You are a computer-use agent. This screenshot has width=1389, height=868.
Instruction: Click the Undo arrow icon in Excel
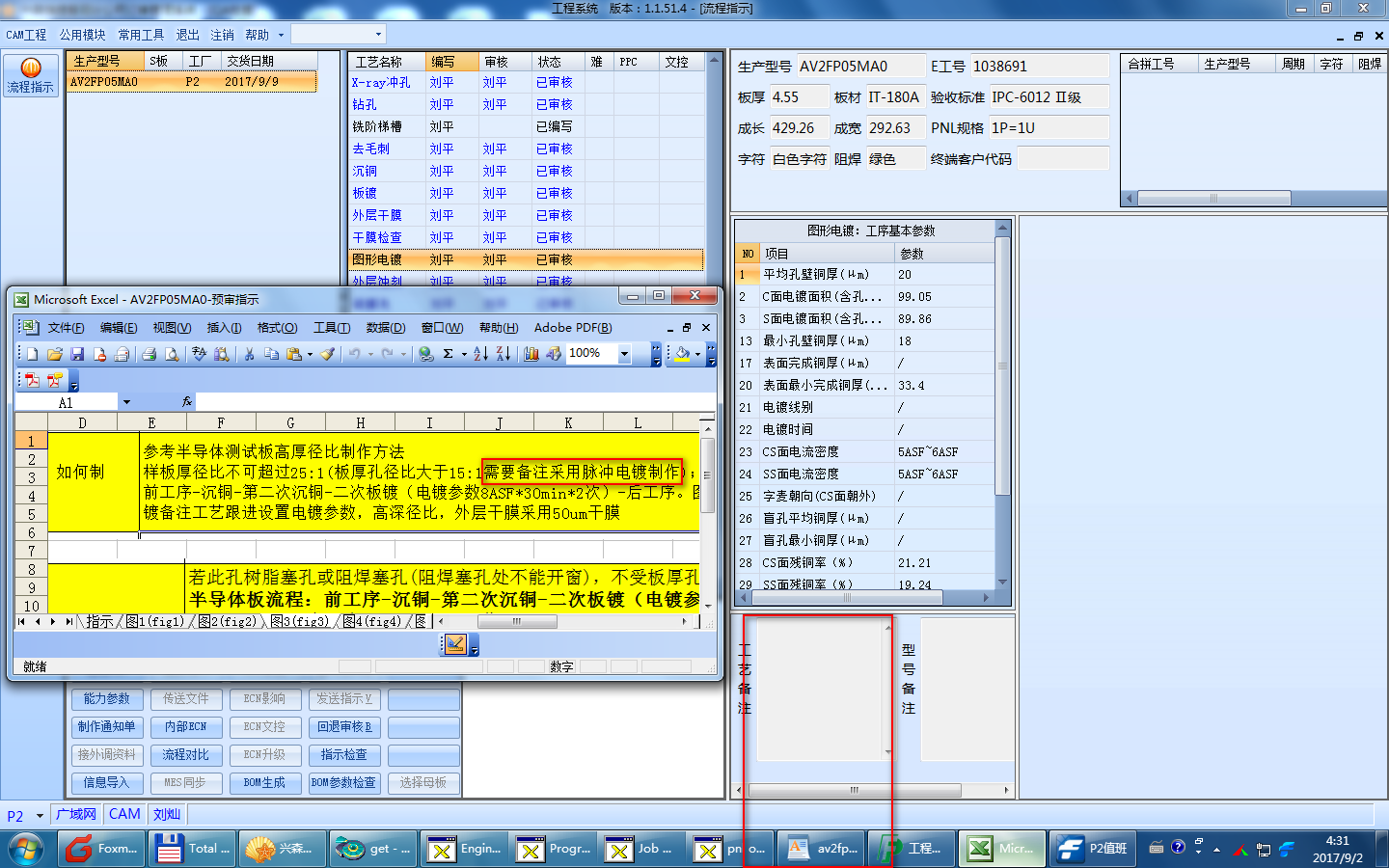[x=354, y=354]
